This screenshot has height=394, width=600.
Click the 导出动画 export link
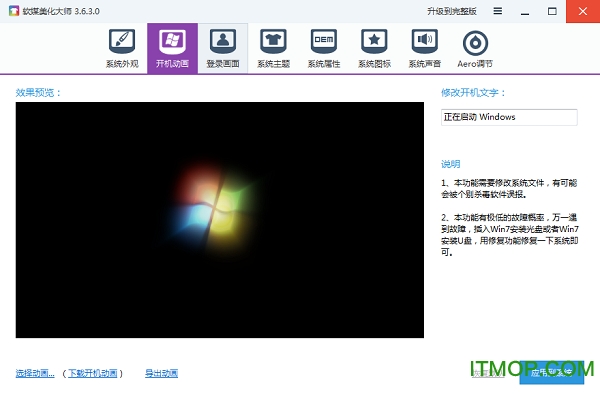point(161,373)
